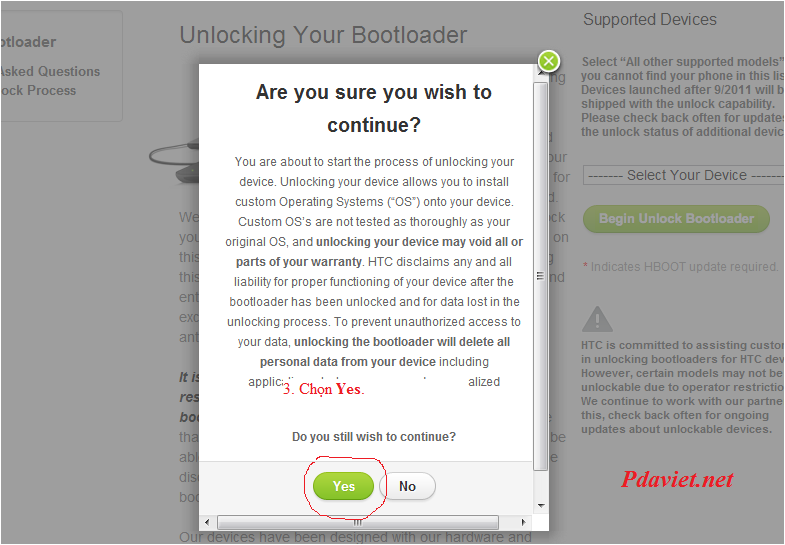This screenshot has width=785, height=545.
Task: Close the confirmation dialog with green X
Action: click(549, 62)
